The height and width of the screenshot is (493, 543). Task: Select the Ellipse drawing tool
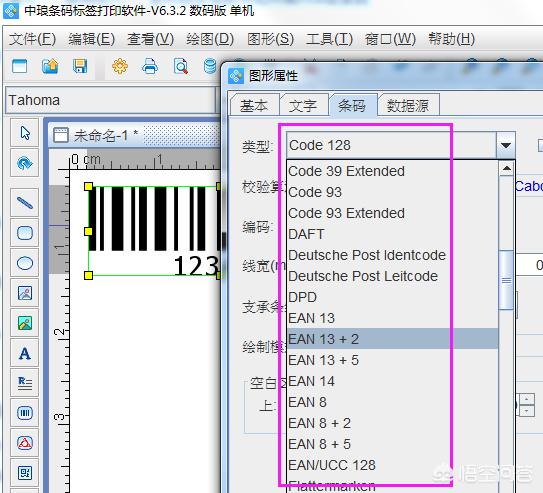pyautogui.click(x=25, y=263)
